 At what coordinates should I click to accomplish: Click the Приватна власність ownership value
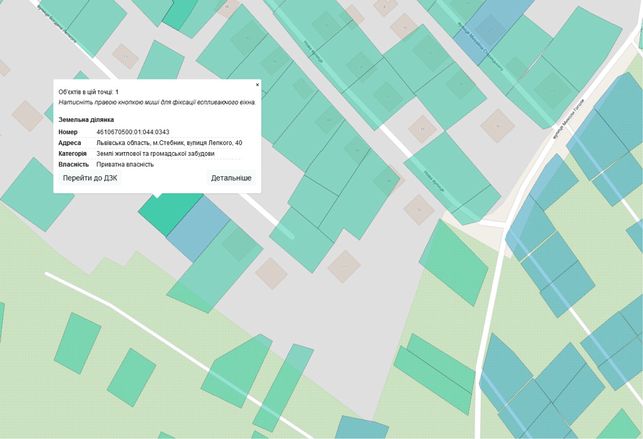click(x=125, y=164)
